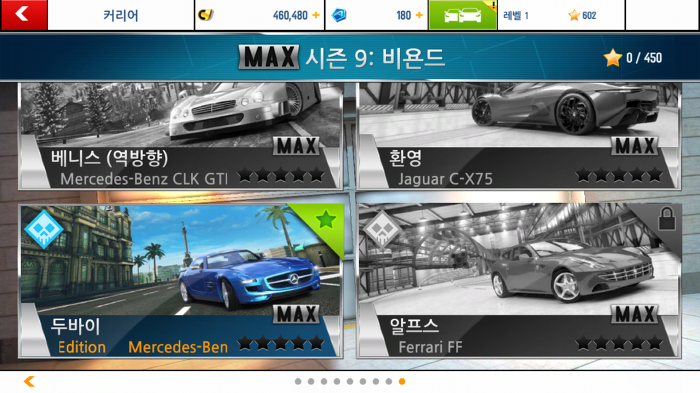Screen dimensions: 700x393
Task: Go to the first season page dot
Action: tap(298, 381)
